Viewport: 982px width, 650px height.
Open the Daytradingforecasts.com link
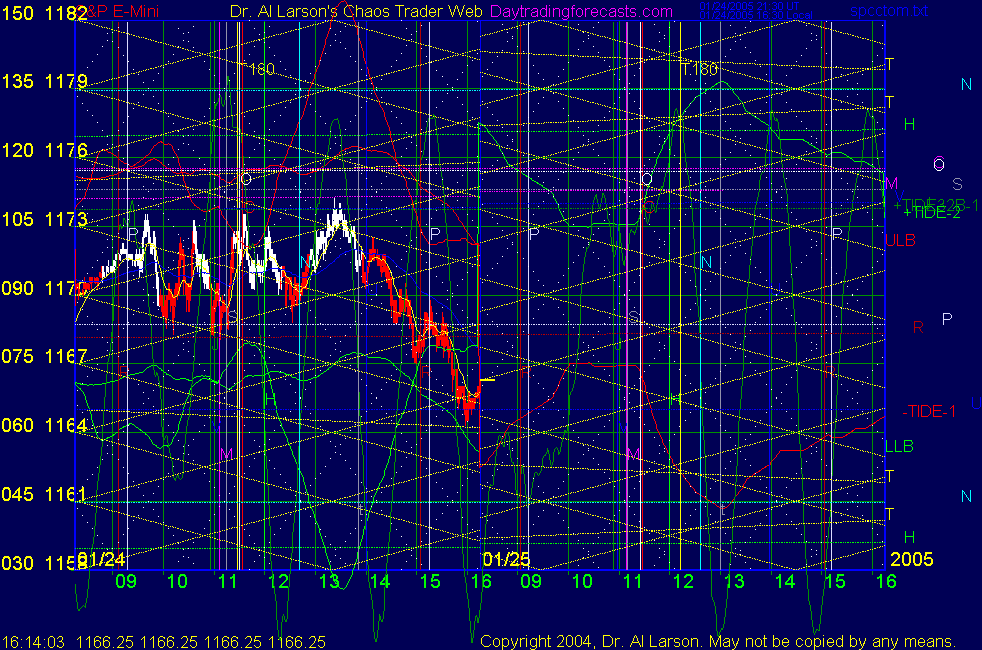(x=581, y=11)
